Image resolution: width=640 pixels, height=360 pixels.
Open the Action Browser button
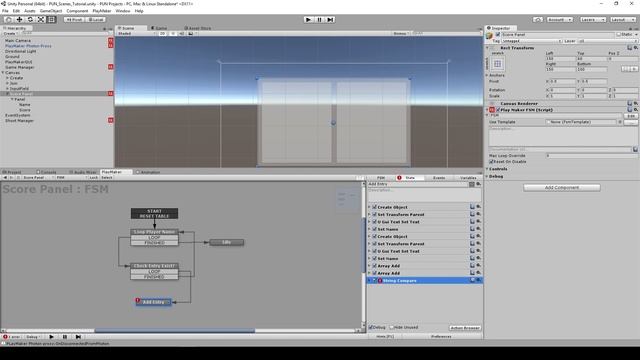click(x=465, y=328)
